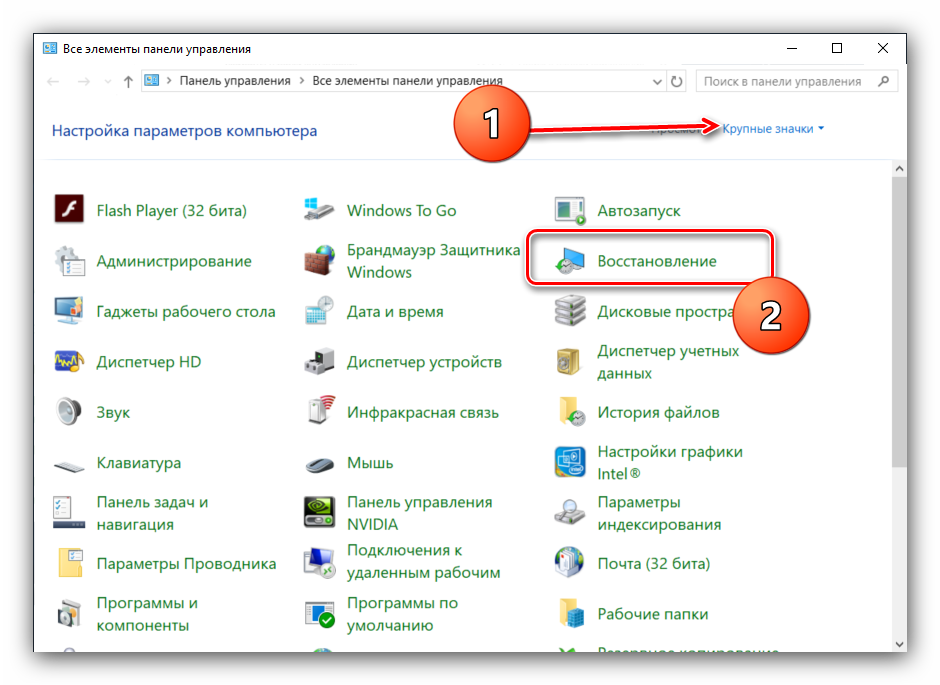The width and height of the screenshot is (940, 685).
Task: Go up one level with Up arrow
Action: pos(128,82)
